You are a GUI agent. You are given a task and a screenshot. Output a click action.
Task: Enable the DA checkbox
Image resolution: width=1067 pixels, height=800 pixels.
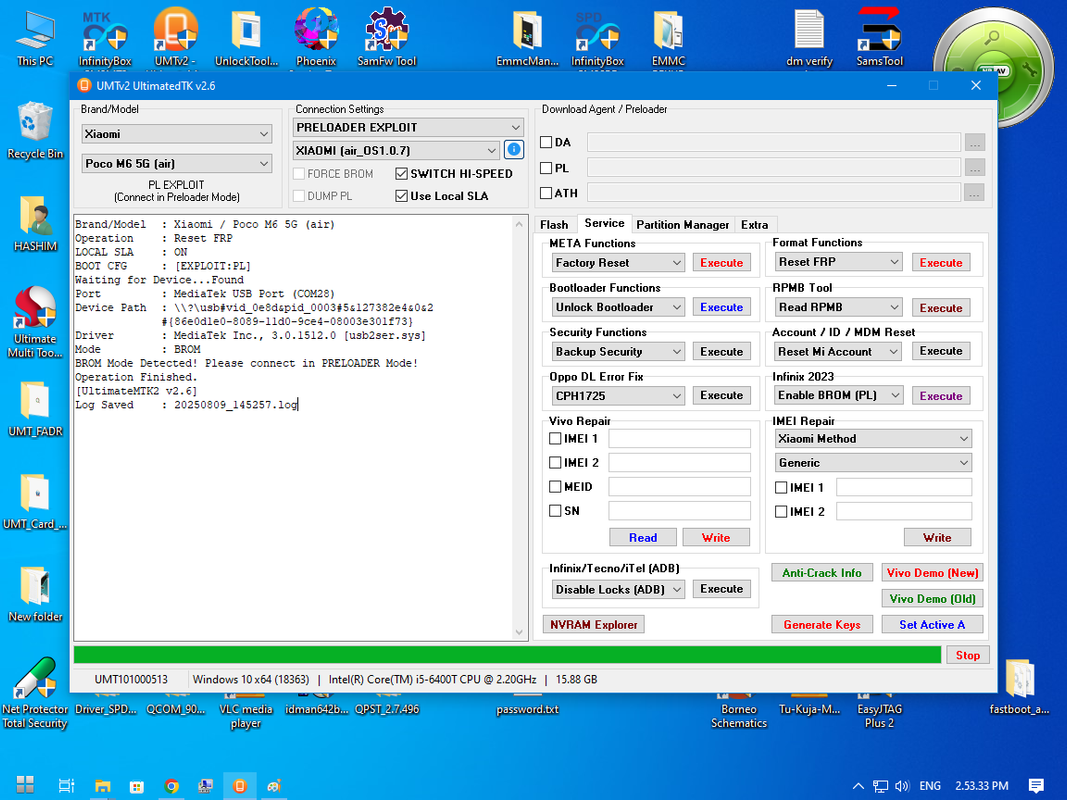point(546,142)
